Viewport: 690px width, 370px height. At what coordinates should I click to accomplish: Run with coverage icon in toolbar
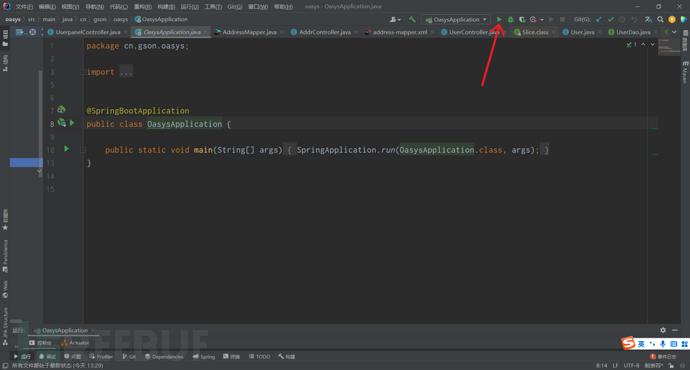pos(522,19)
